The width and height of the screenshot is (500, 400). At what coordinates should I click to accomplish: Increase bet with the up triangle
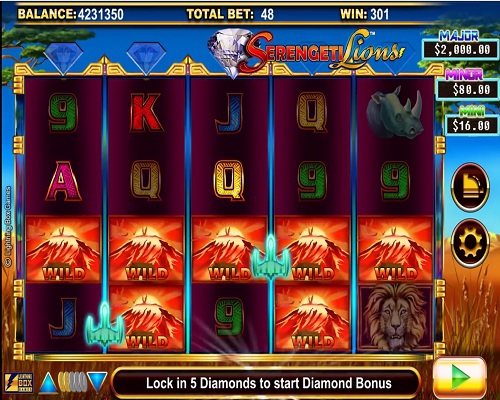[49, 382]
